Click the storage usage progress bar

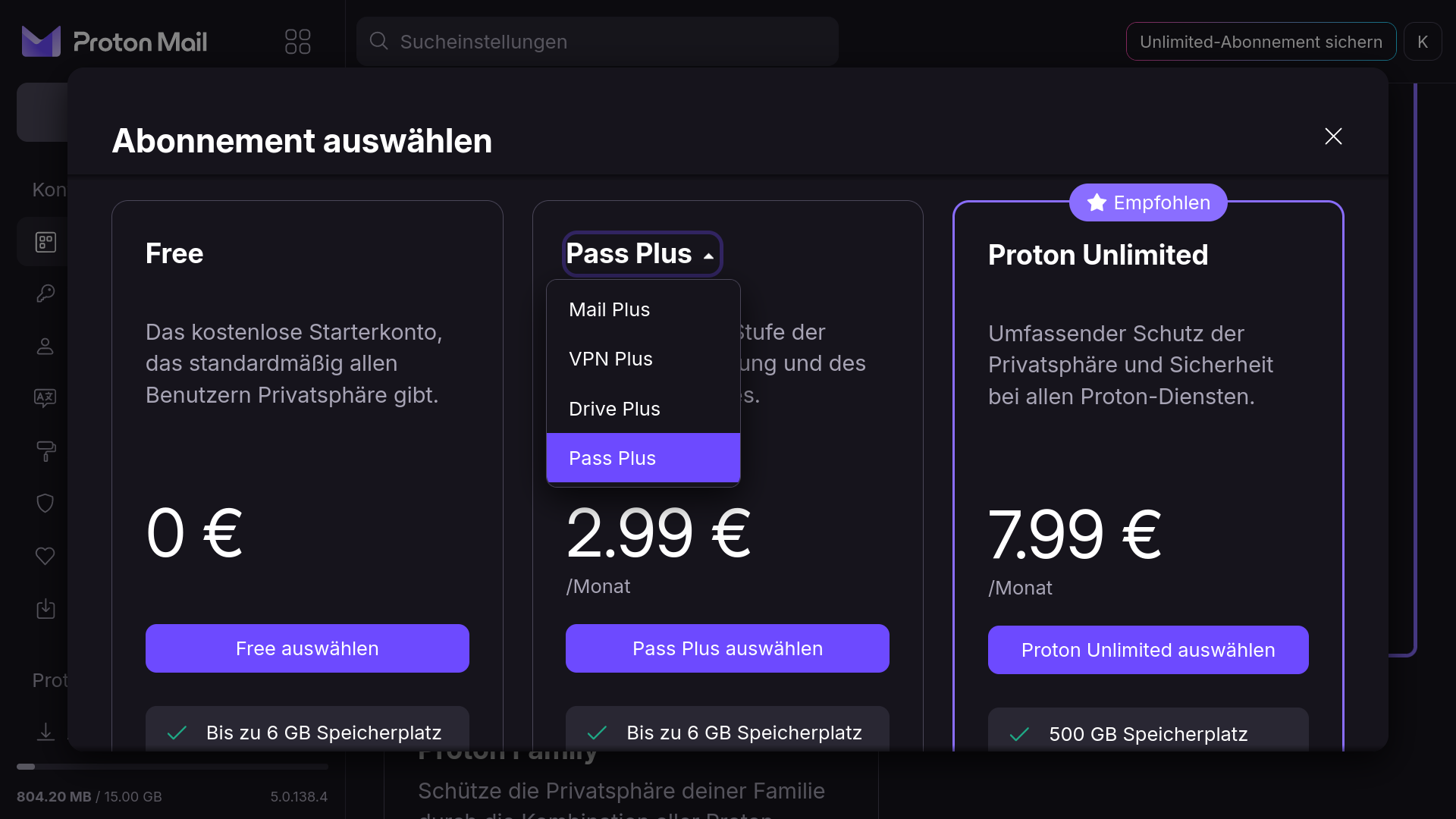click(172, 767)
